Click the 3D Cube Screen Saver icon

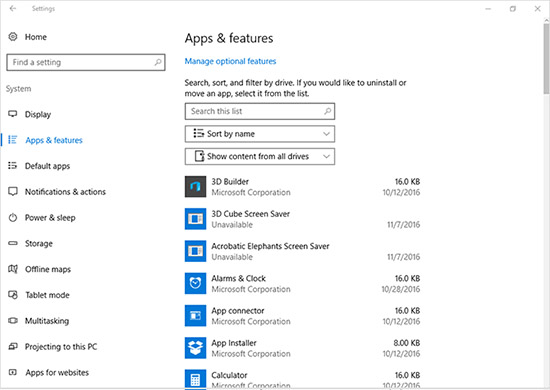point(195,219)
